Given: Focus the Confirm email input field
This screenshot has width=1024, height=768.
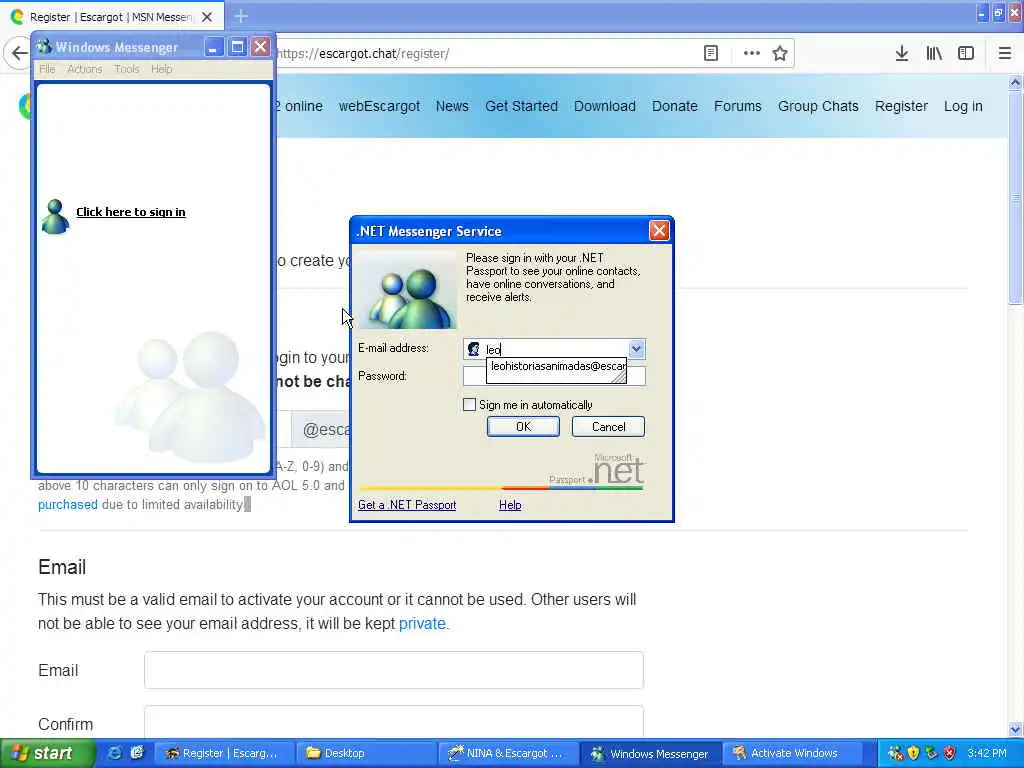Looking at the screenshot, I should [x=394, y=721].
